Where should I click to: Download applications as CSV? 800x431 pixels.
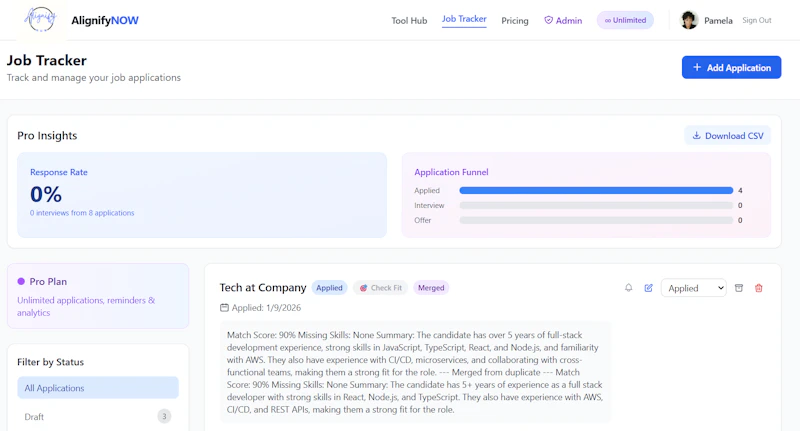pos(728,136)
